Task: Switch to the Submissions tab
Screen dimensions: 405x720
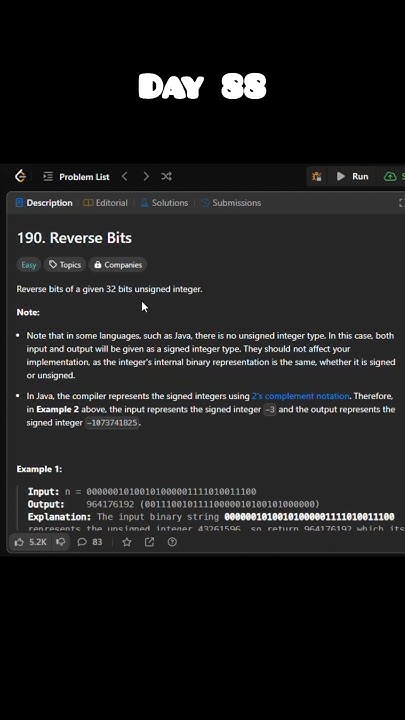Action: [x=231, y=202]
